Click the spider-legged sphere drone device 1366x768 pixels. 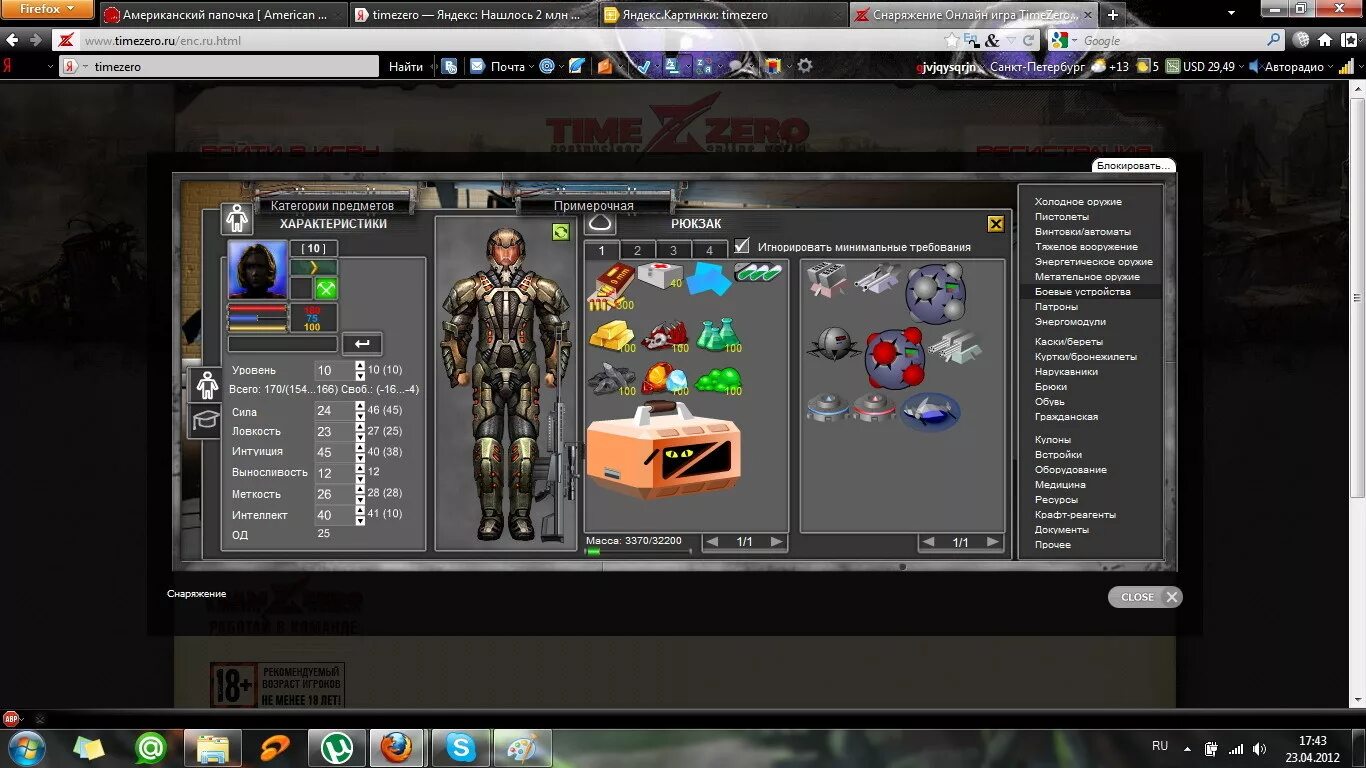click(834, 345)
